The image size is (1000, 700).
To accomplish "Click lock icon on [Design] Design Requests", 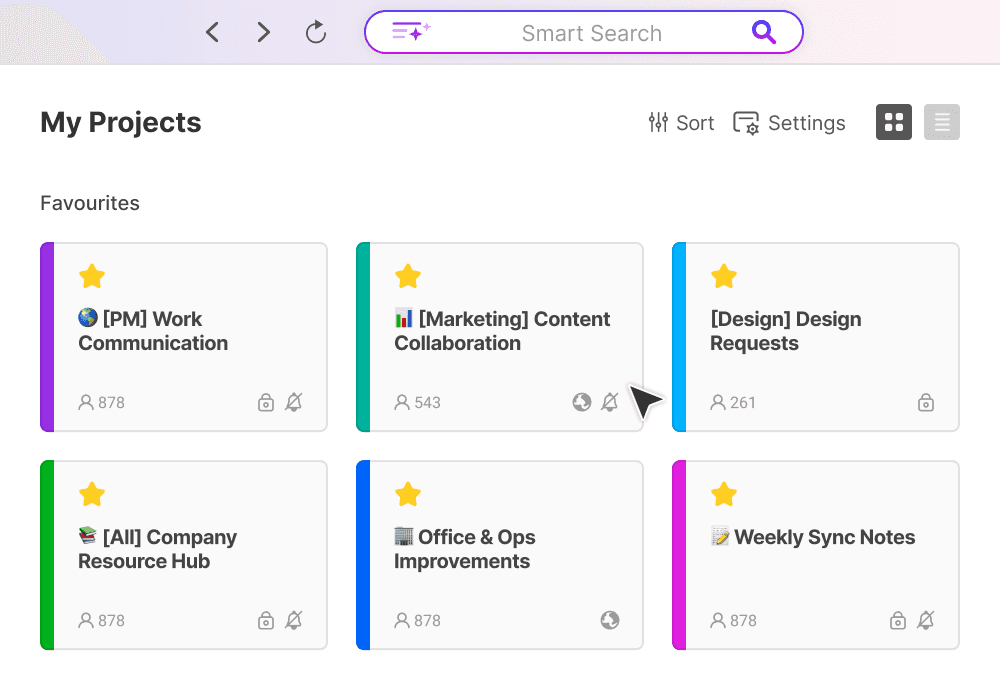I will 926,402.
